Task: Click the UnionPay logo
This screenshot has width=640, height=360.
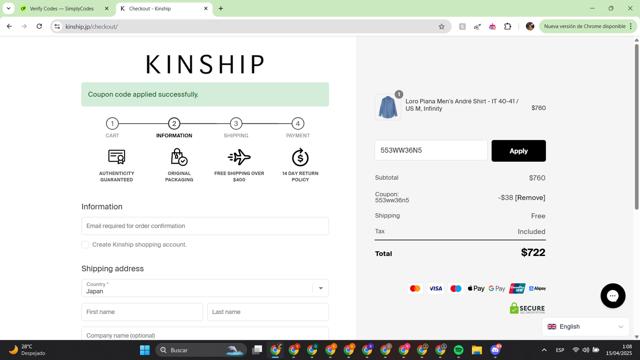Action: (x=517, y=288)
